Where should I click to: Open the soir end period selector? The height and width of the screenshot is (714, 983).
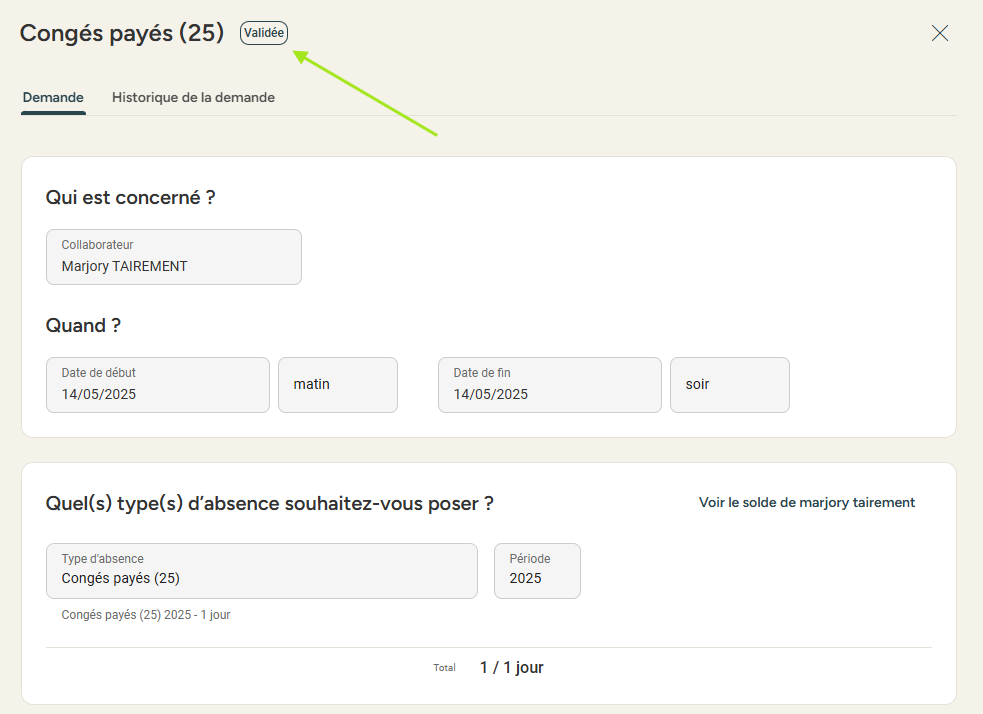tap(730, 385)
